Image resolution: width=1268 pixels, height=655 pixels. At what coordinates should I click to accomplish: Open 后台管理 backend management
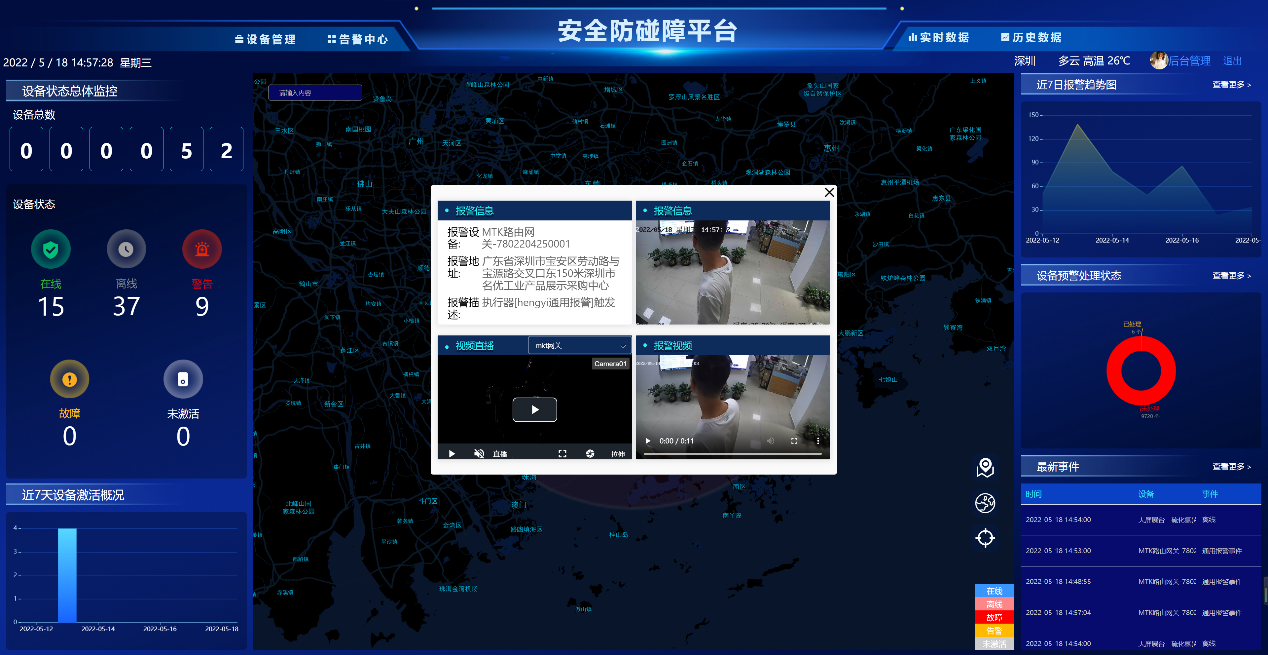click(x=1190, y=61)
